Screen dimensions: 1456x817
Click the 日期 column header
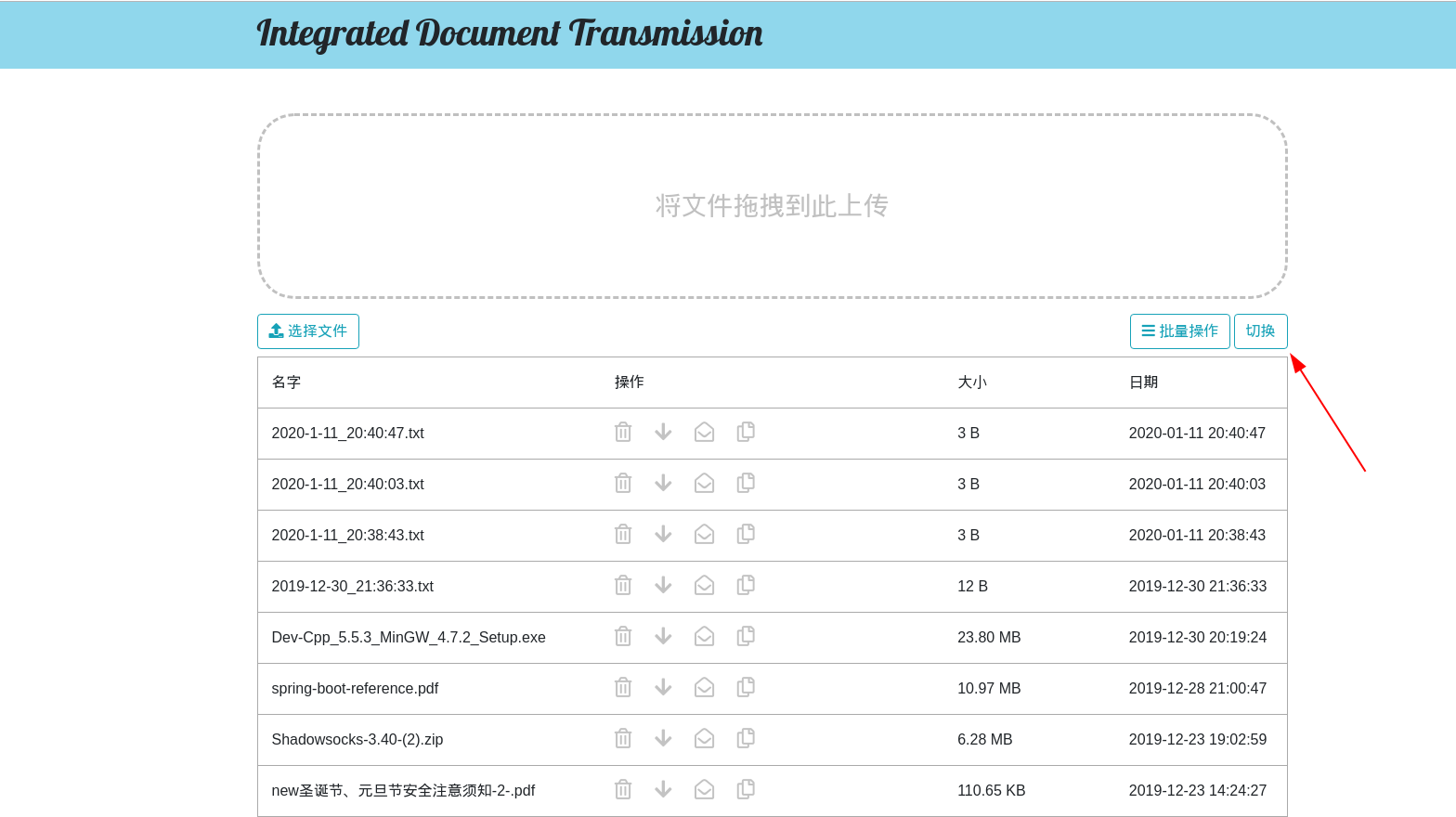pos(1143,383)
